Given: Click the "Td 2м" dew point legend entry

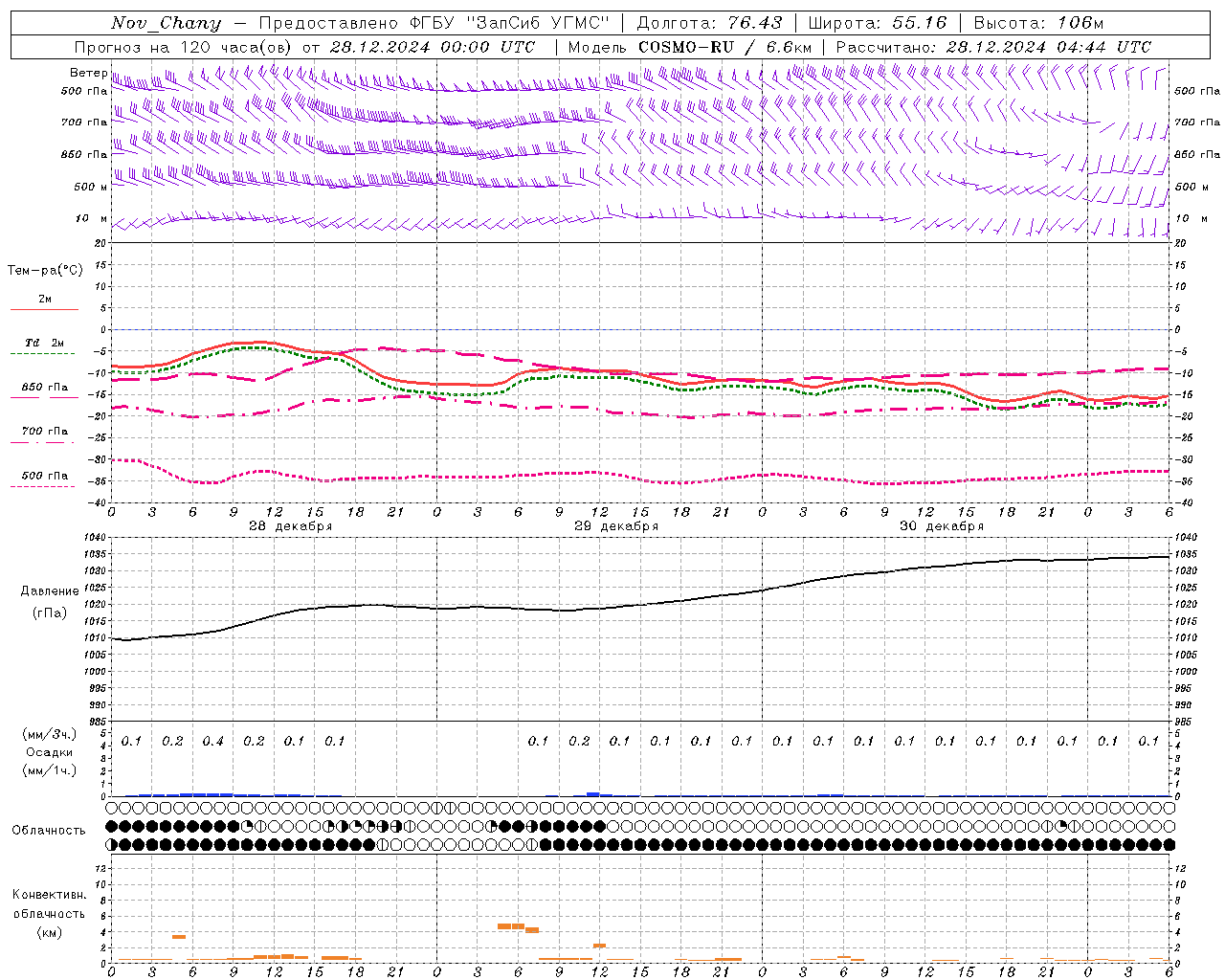Looking at the screenshot, I should pyautogui.click(x=44, y=343).
